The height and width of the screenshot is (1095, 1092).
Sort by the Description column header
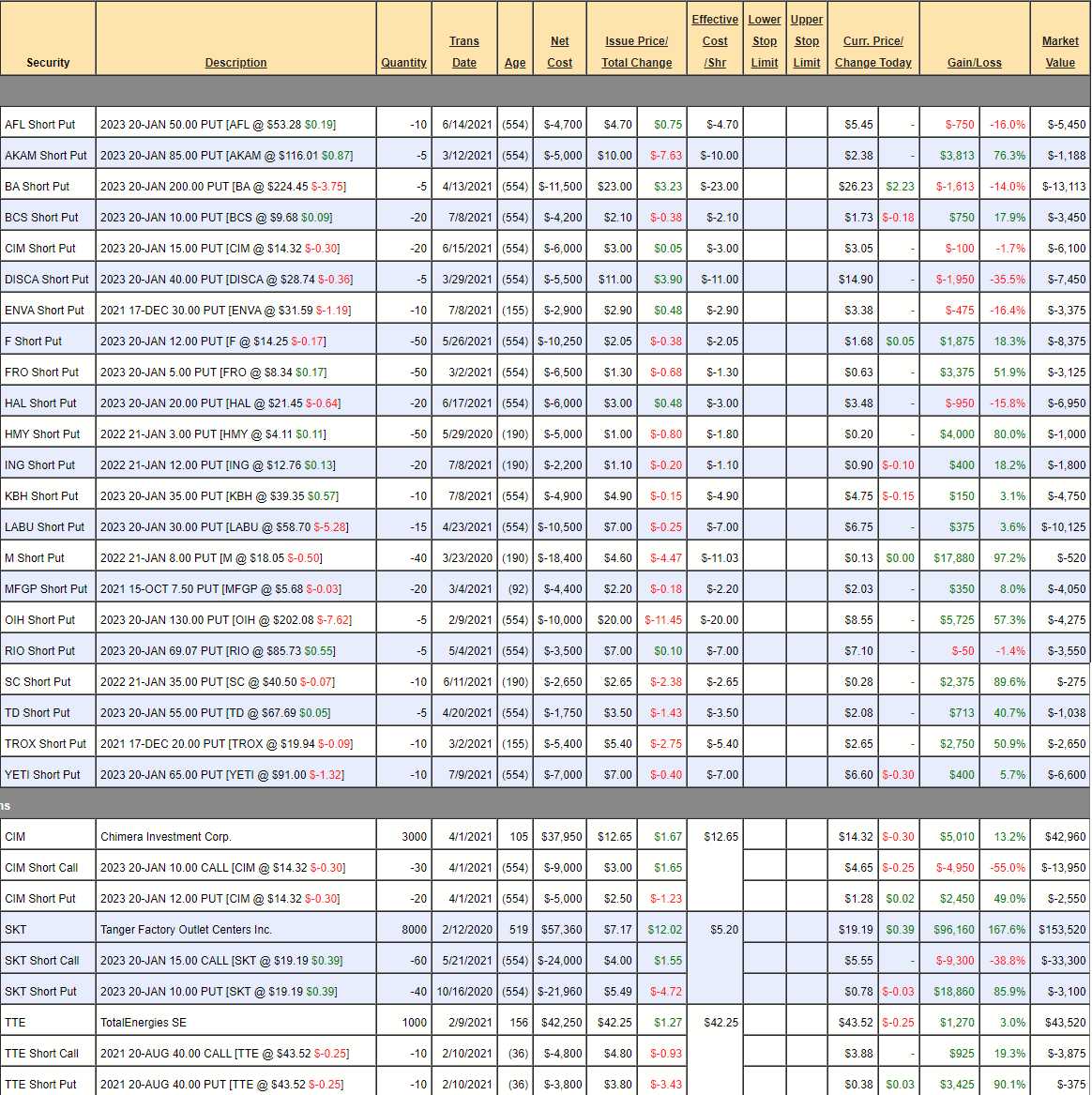click(235, 63)
